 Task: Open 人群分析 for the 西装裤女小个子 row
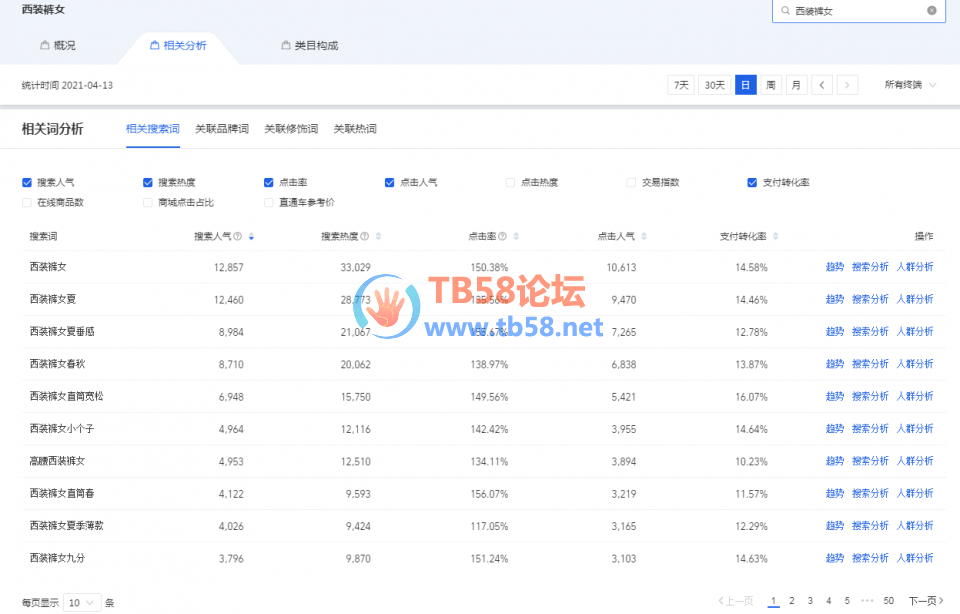pos(915,429)
